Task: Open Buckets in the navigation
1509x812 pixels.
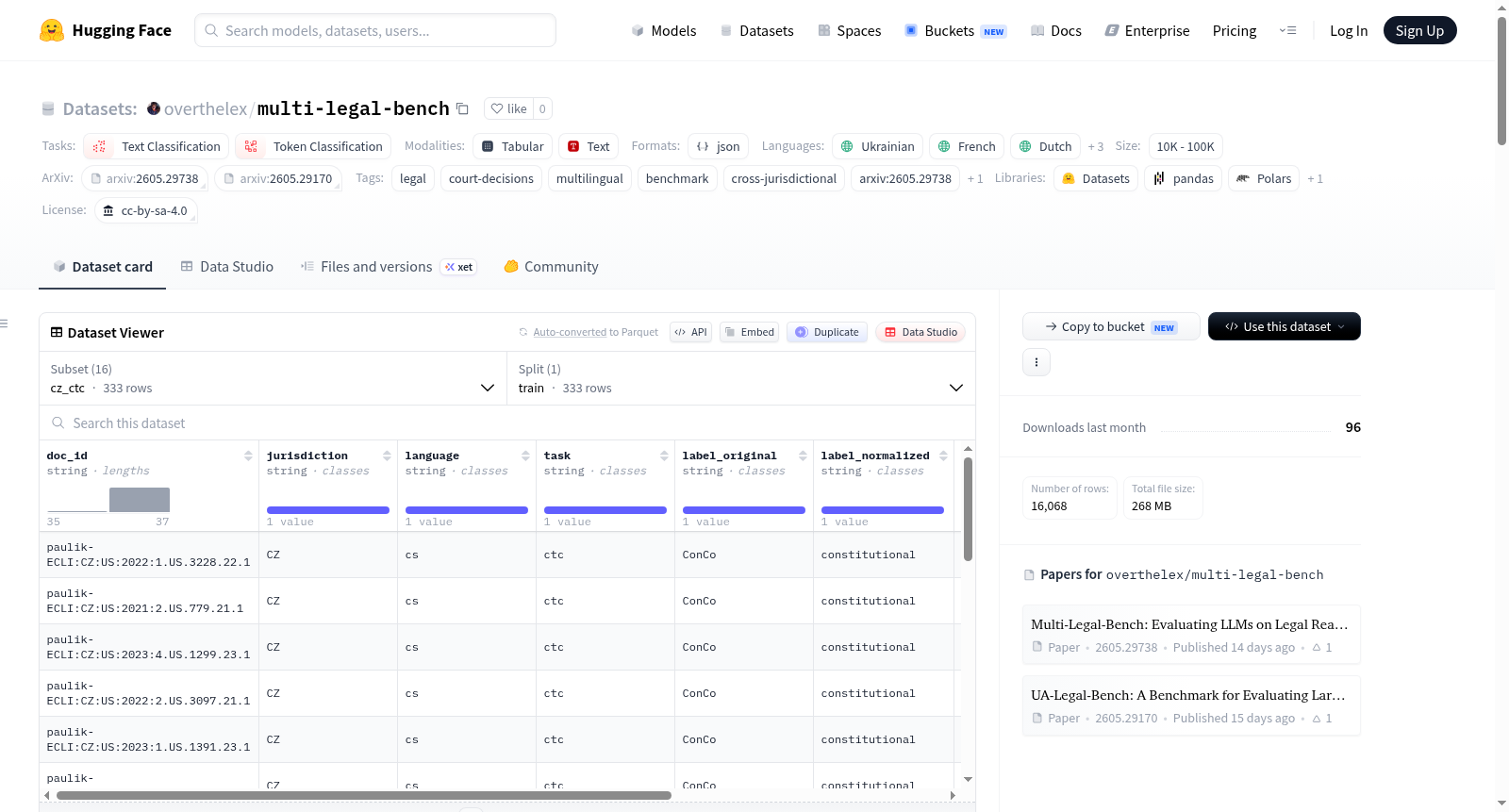Action: click(955, 30)
